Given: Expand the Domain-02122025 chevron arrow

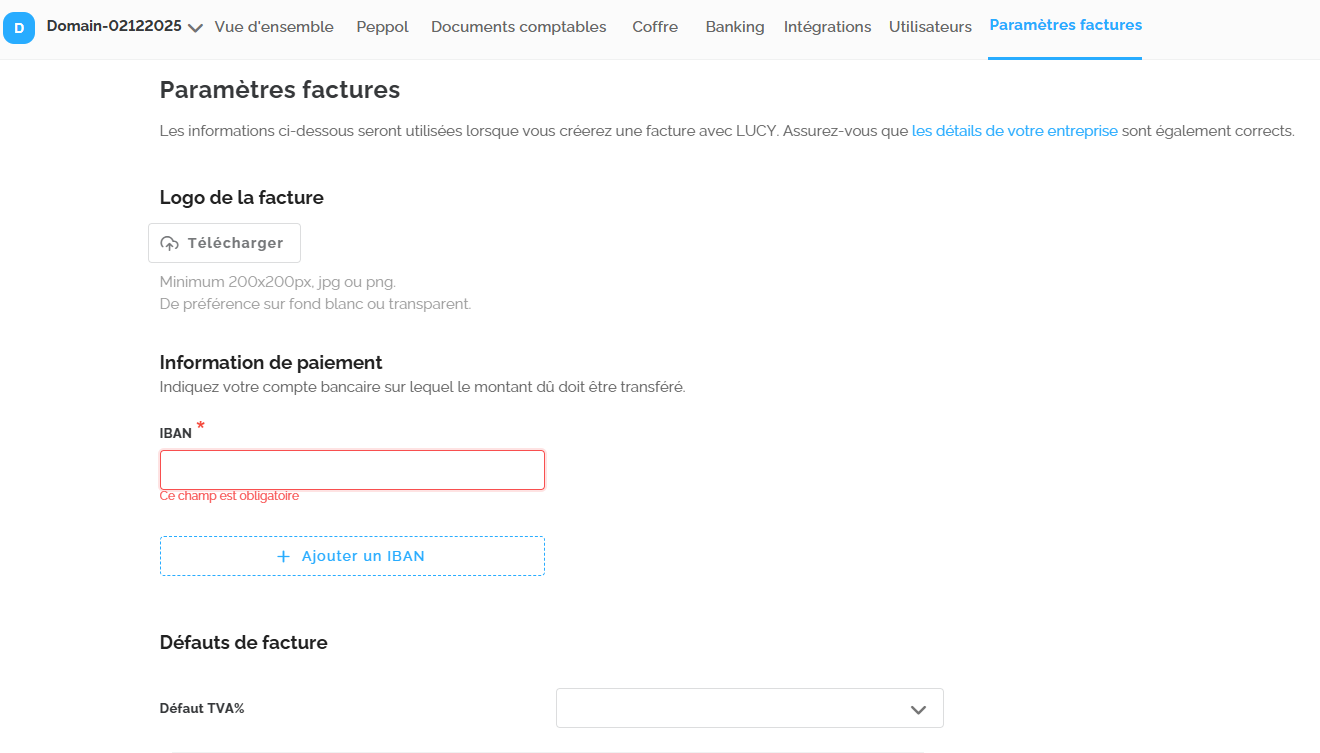Looking at the screenshot, I should [x=195, y=28].
